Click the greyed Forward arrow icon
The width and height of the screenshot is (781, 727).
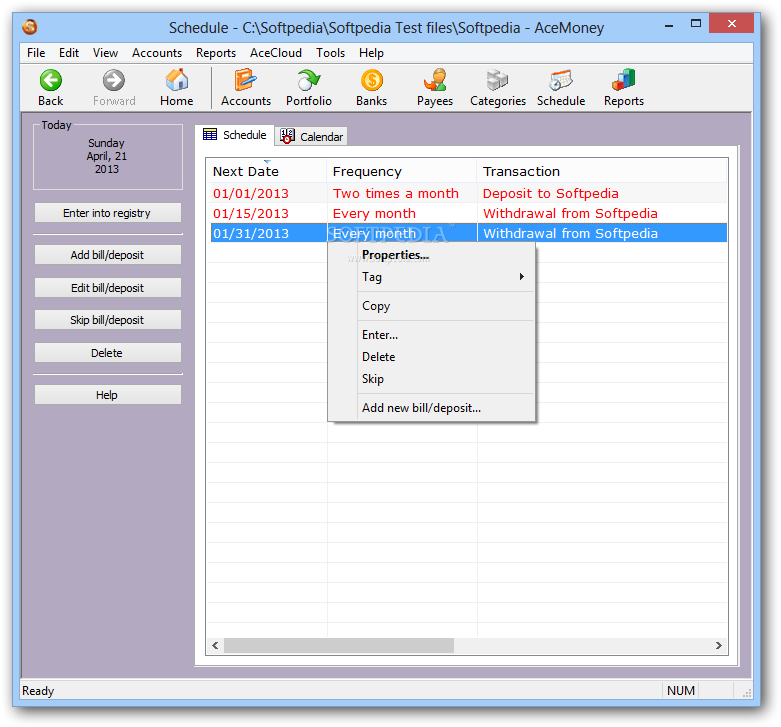point(114,80)
